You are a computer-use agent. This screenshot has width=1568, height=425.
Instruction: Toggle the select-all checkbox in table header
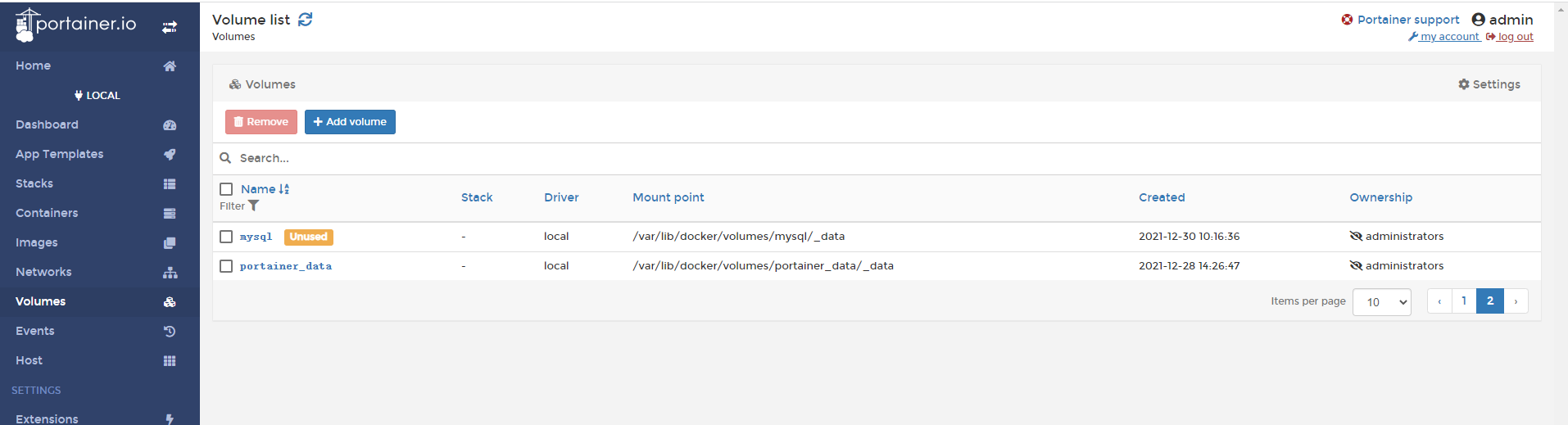click(x=226, y=189)
